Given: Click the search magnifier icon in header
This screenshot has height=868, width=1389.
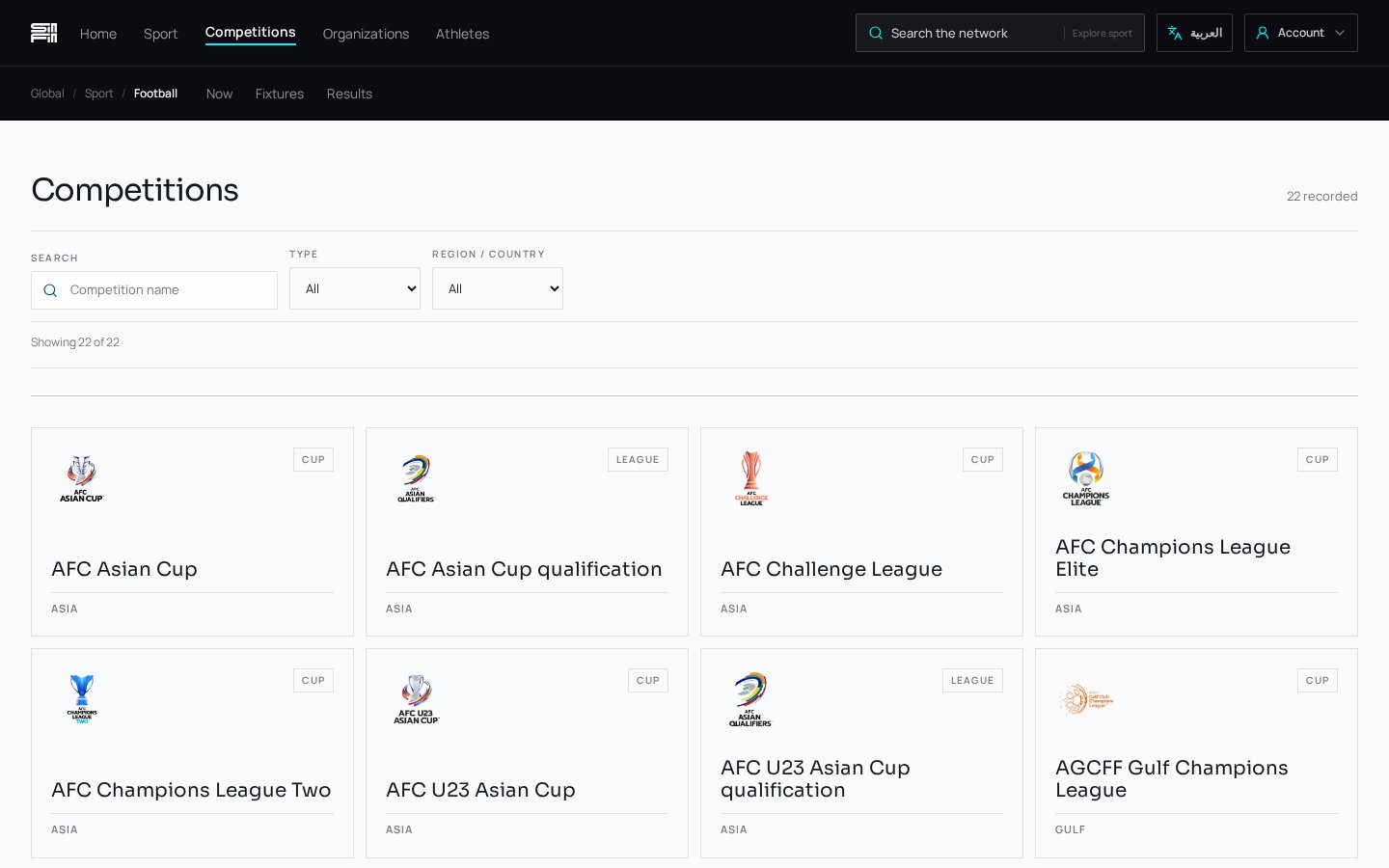Looking at the screenshot, I should (x=876, y=33).
